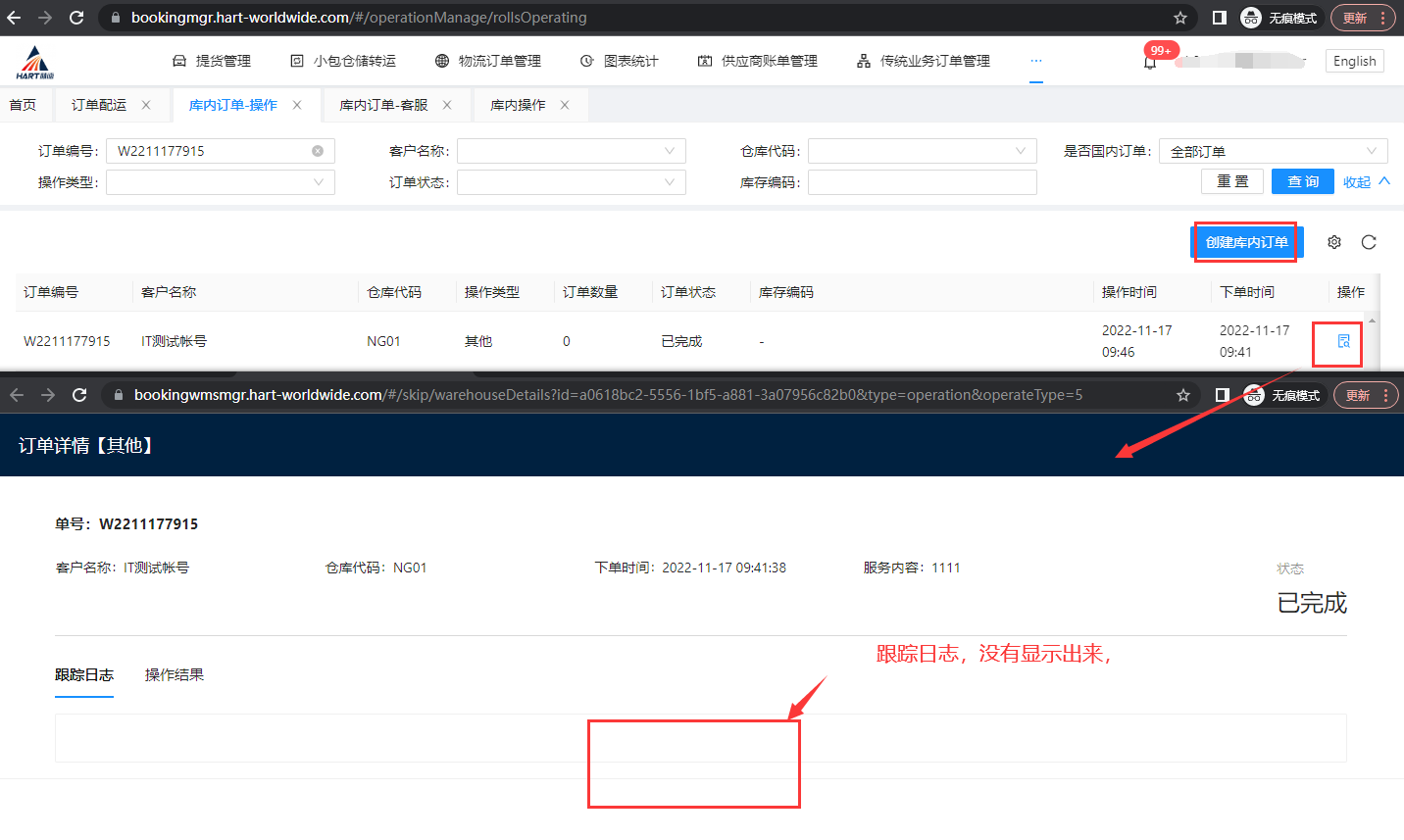Image resolution: width=1404 pixels, height=840 pixels.
Task: Switch to the 操作结果 tab
Action: coord(175,674)
